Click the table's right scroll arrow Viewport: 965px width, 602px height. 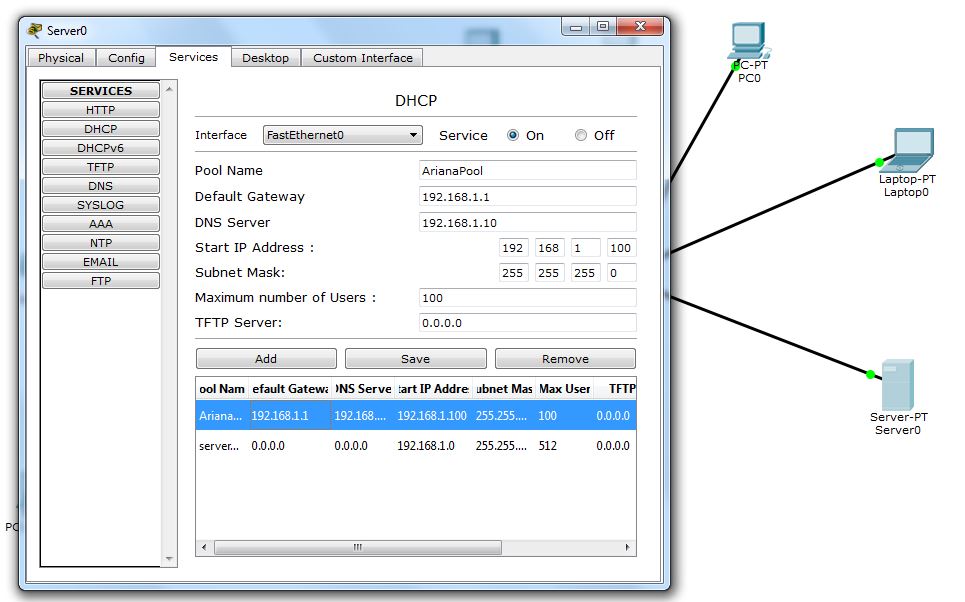(x=628, y=548)
